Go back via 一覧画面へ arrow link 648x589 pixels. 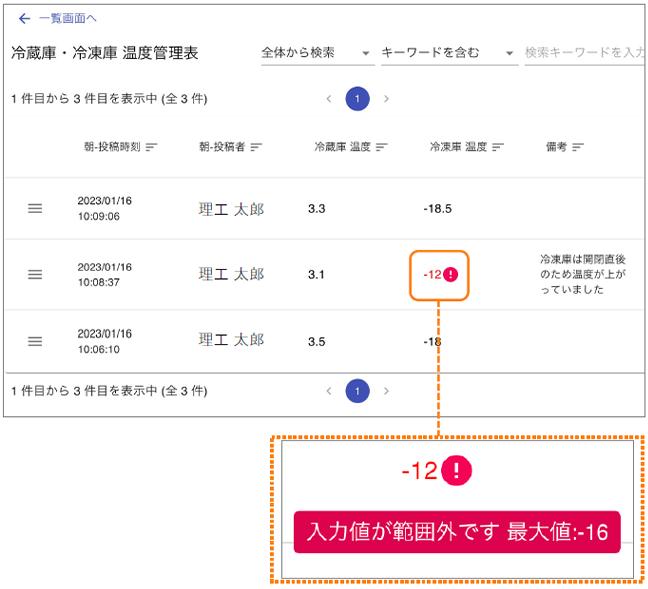point(57,18)
